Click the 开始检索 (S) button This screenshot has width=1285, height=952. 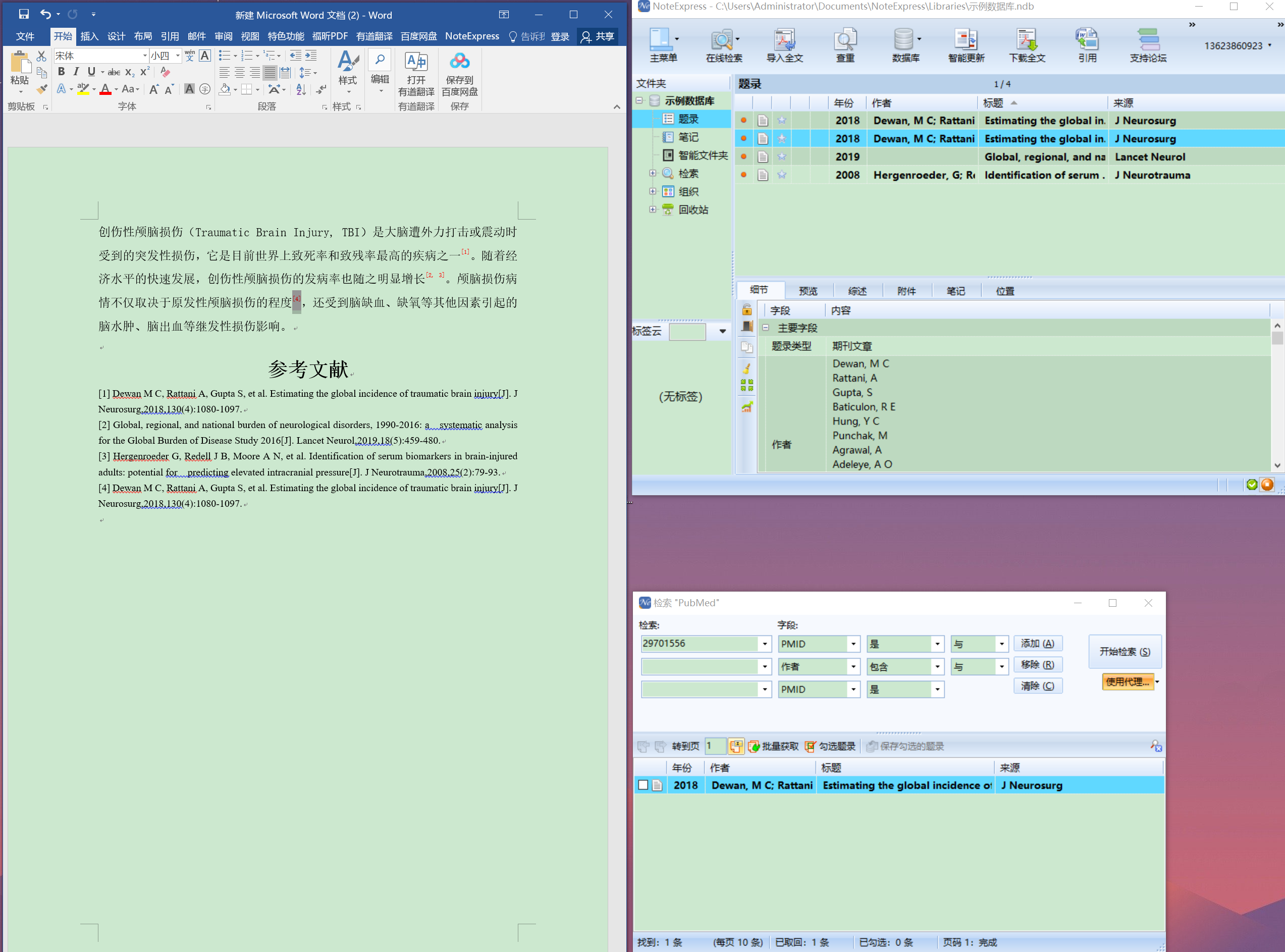pyautogui.click(x=1124, y=651)
